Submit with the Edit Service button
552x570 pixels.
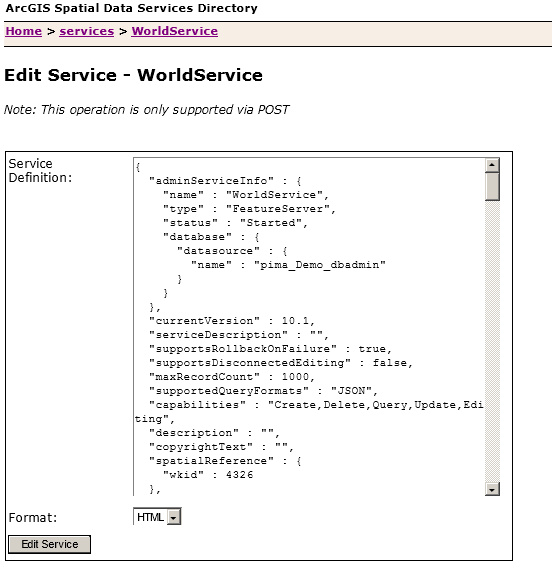click(x=49, y=544)
